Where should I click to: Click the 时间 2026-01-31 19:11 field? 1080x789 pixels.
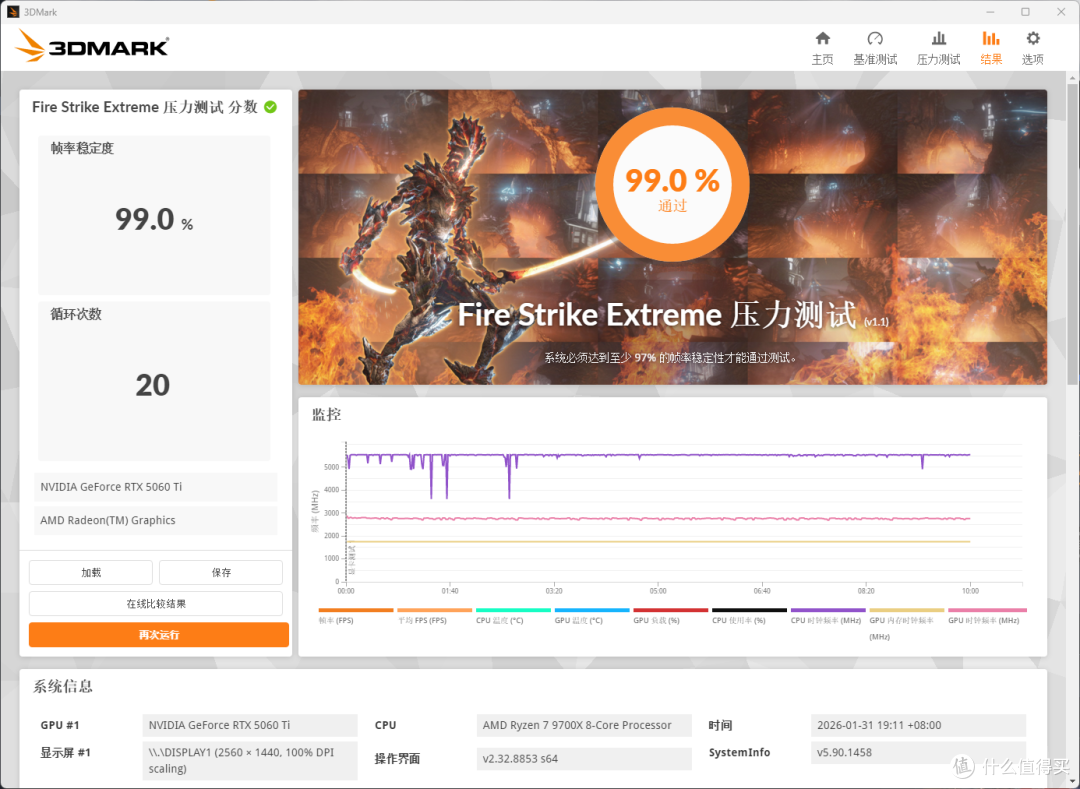(x=918, y=725)
